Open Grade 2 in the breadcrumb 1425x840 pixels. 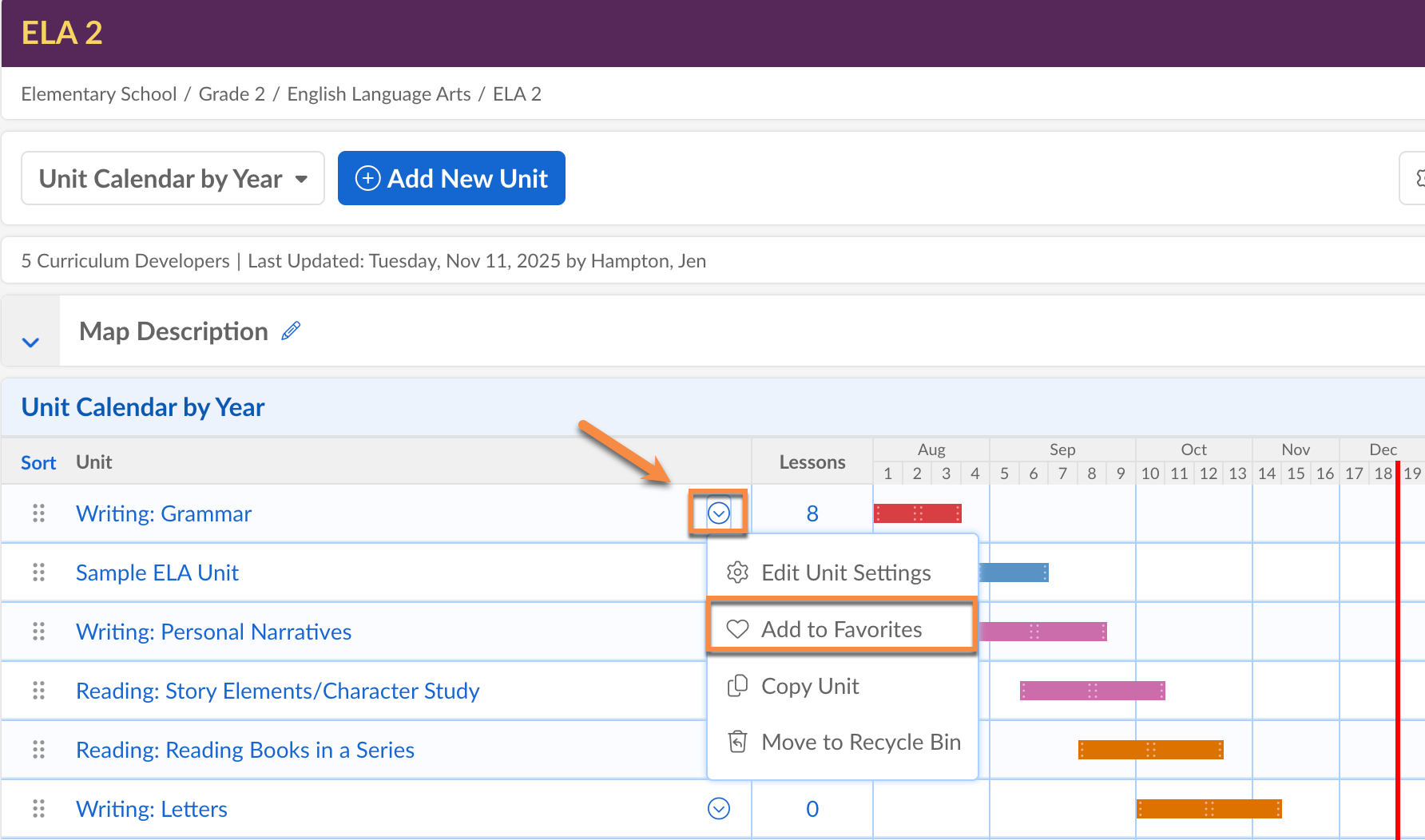tap(232, 94)
